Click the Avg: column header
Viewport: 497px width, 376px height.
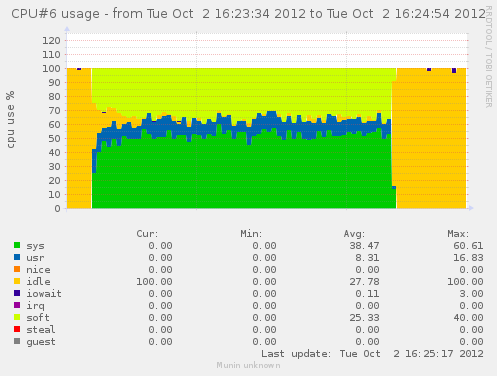click(x=354, y=234)
